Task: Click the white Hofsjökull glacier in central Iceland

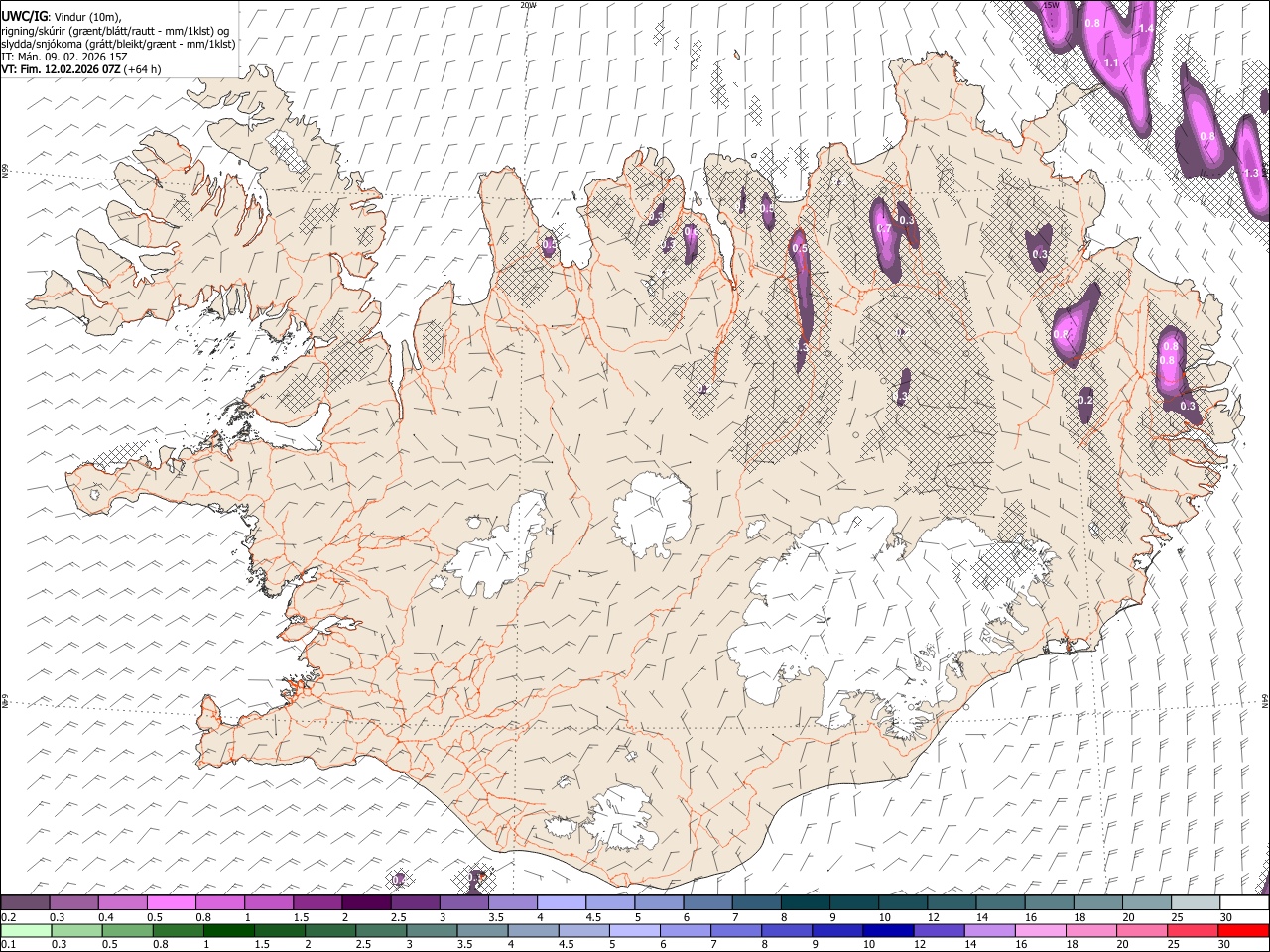Action: click(652, 512)
